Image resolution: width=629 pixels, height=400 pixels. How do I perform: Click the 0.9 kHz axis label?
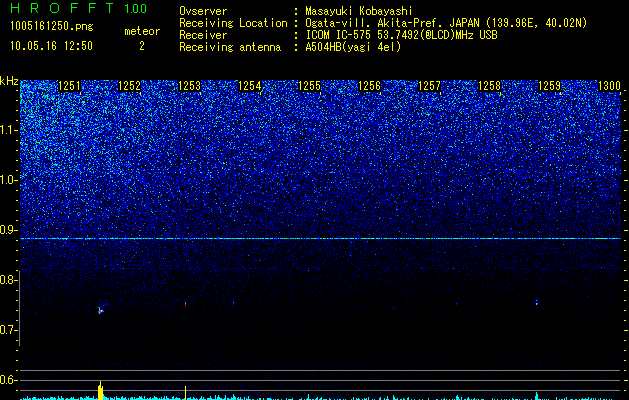point(8,230)
